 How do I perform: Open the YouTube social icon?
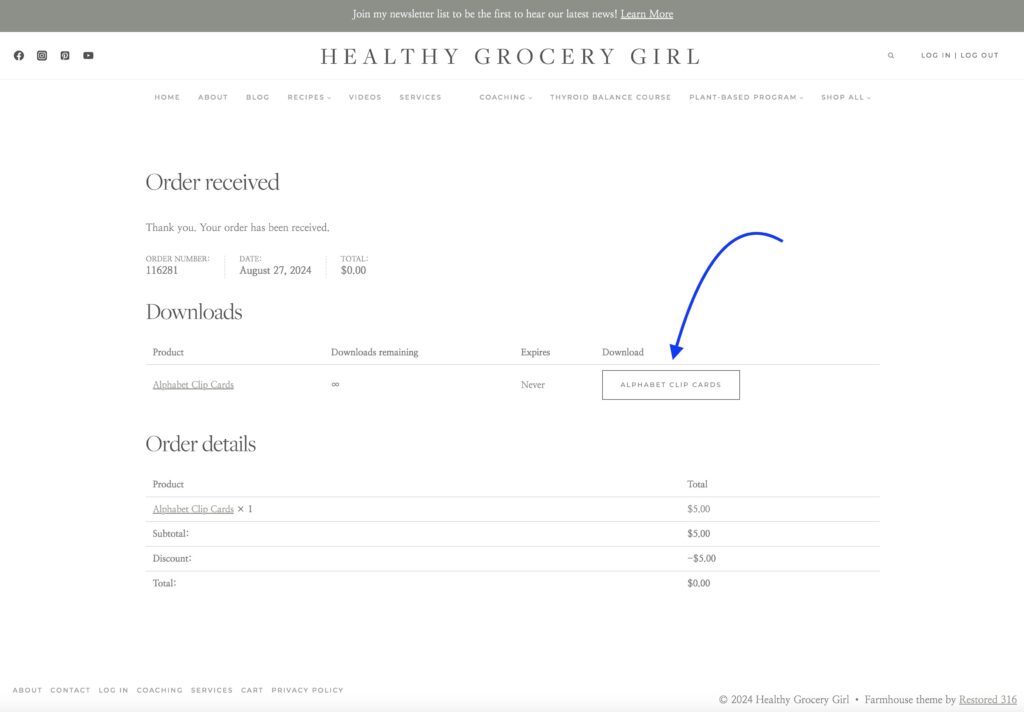[88, 56]
